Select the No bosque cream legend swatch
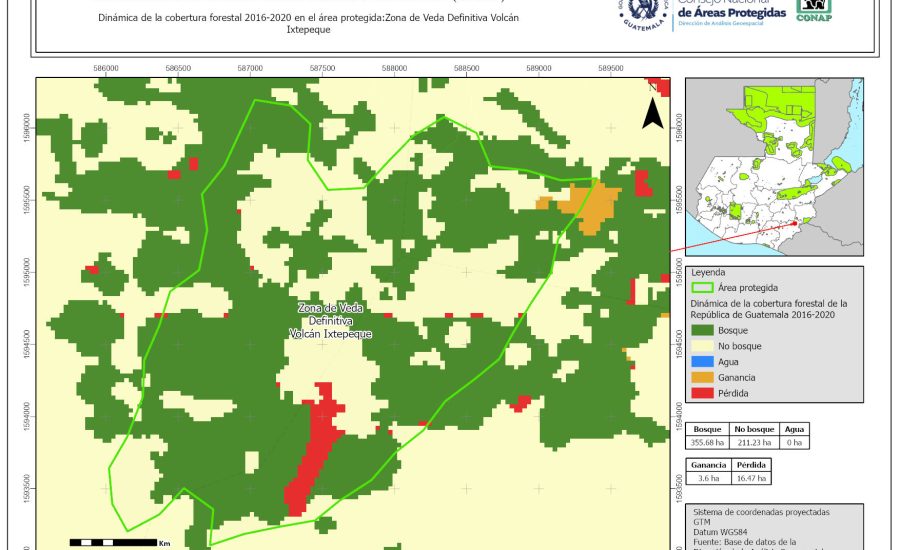900x550 pixels. (x=703, y=346)
